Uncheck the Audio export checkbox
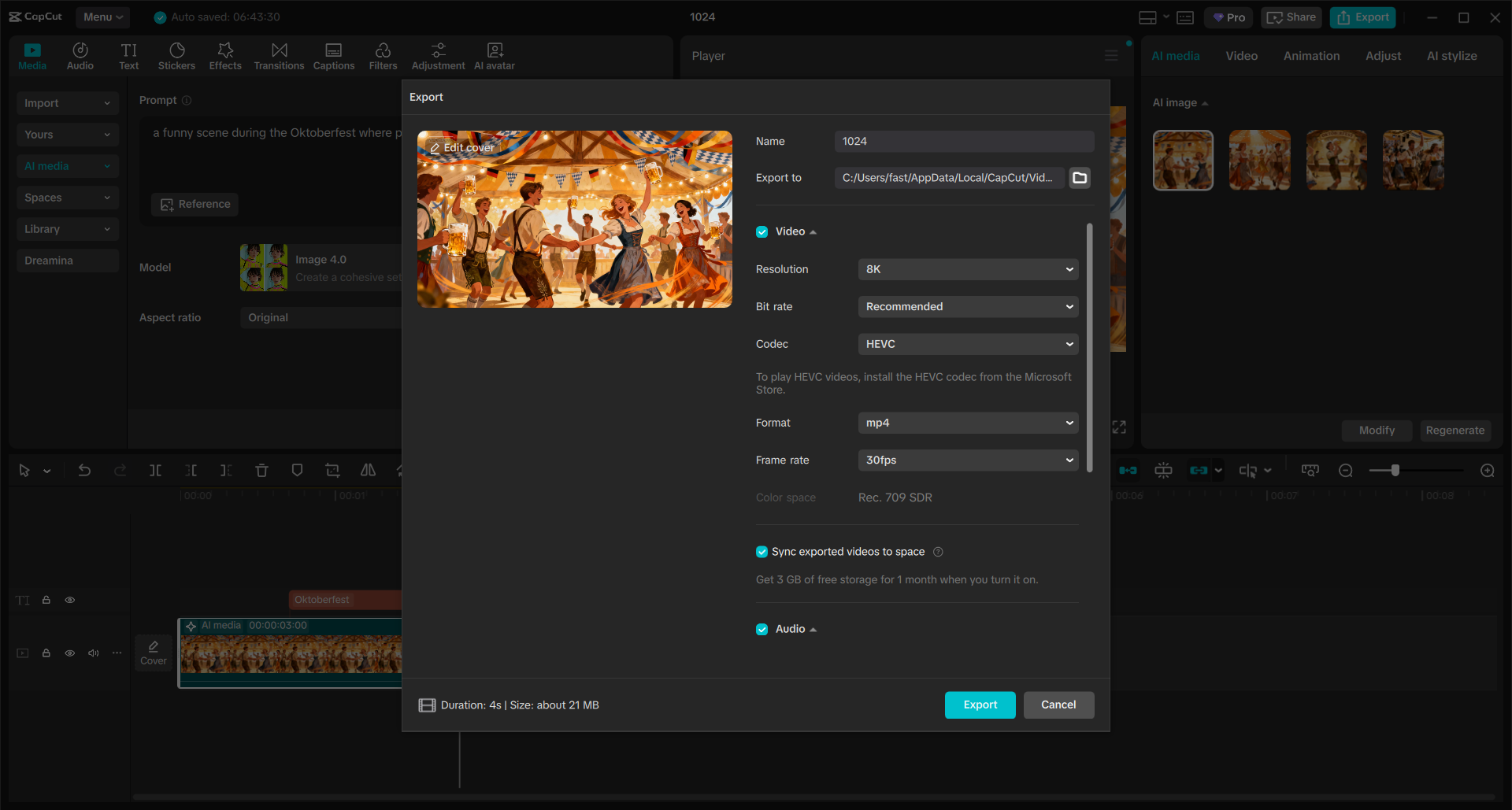The width and height of the screenshot is (1512, 810). pyautogui.click(x=762, y=629)
